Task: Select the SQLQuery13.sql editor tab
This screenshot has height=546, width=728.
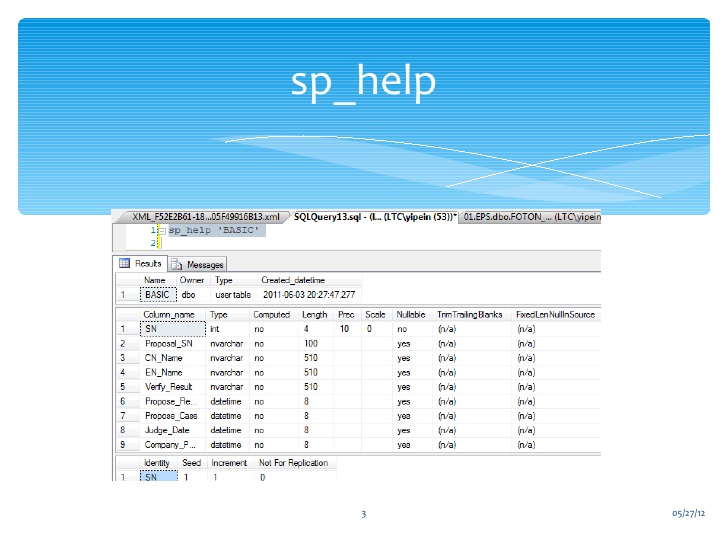Action: 374,216
